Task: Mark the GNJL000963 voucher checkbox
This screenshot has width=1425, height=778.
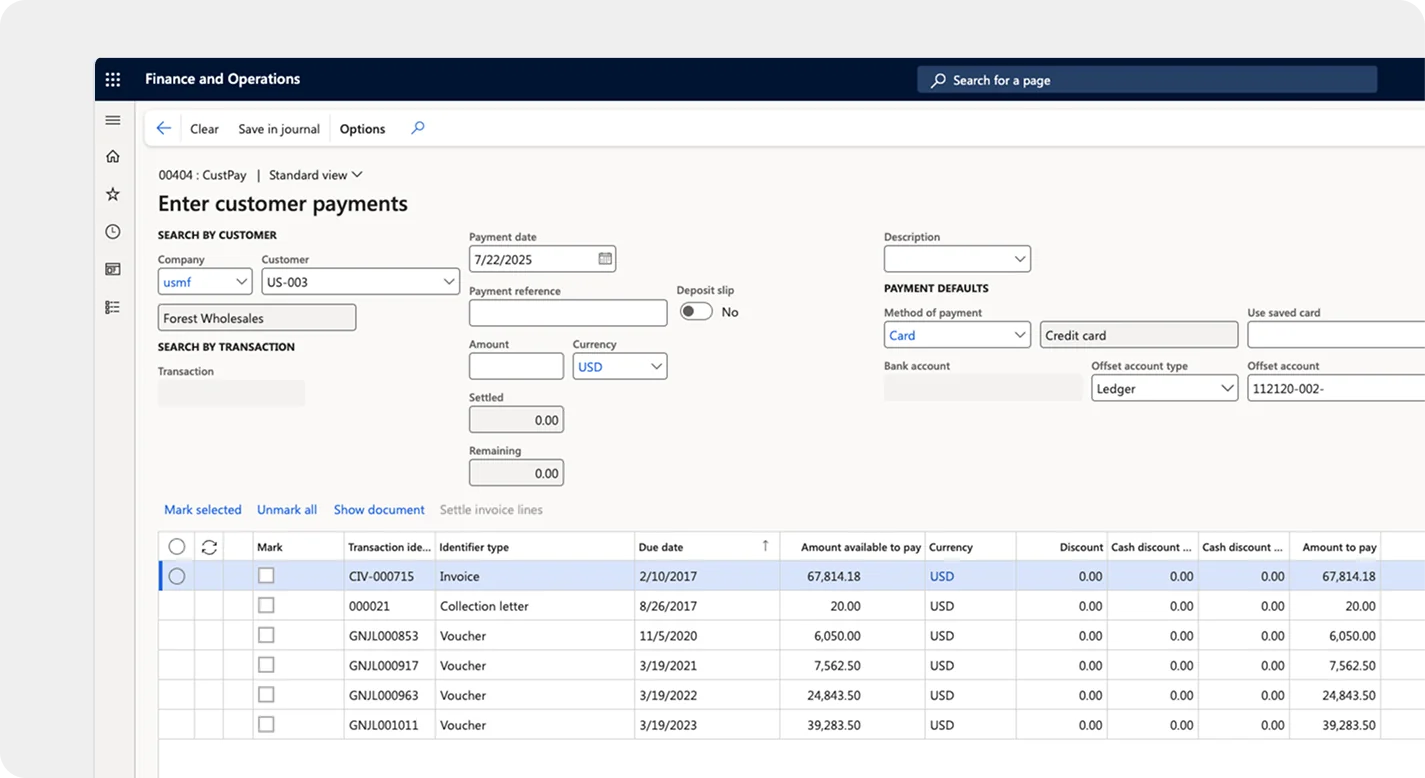Action: tap(266, 695)
